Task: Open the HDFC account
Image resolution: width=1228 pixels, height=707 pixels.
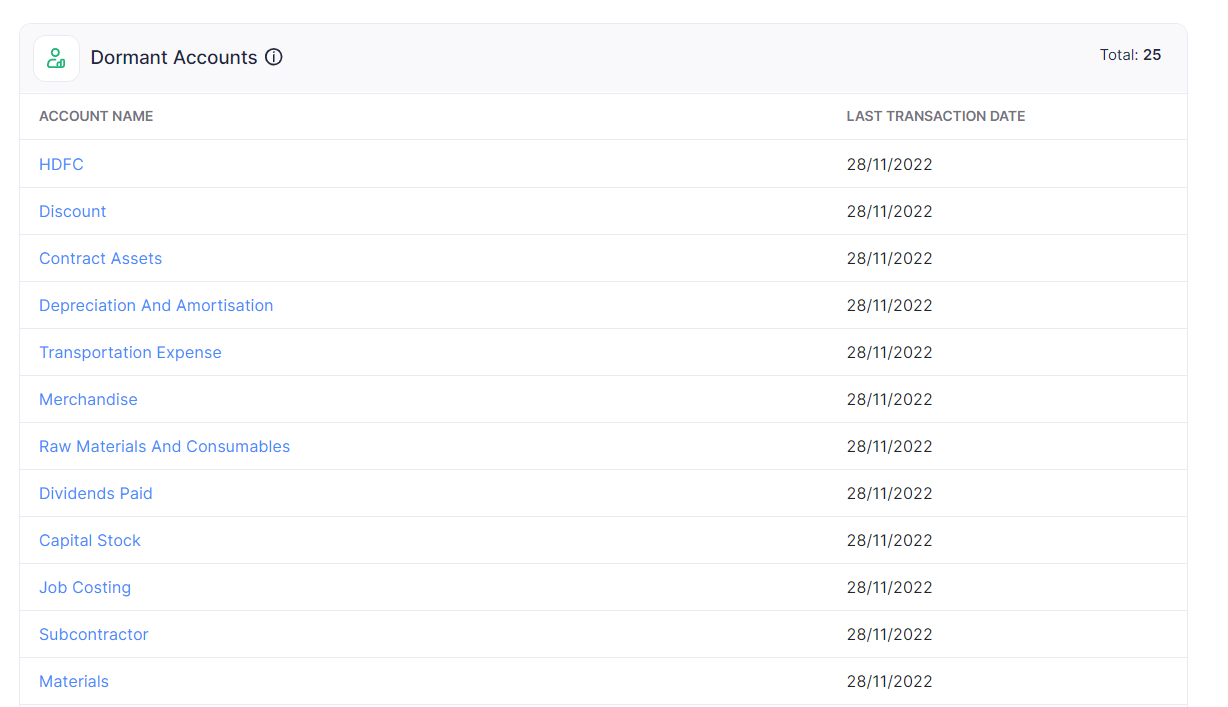Action: coord(61,164)
